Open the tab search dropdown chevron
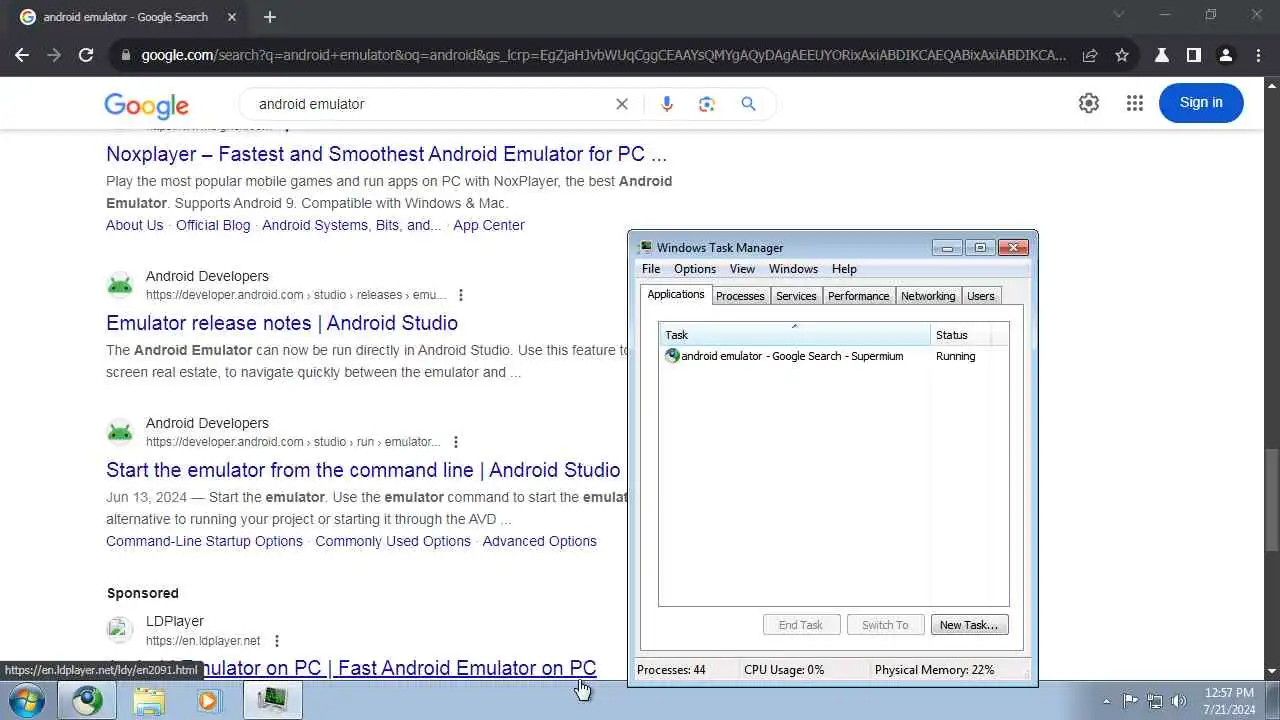The image size is (1280, 720). click(1119, 15)
